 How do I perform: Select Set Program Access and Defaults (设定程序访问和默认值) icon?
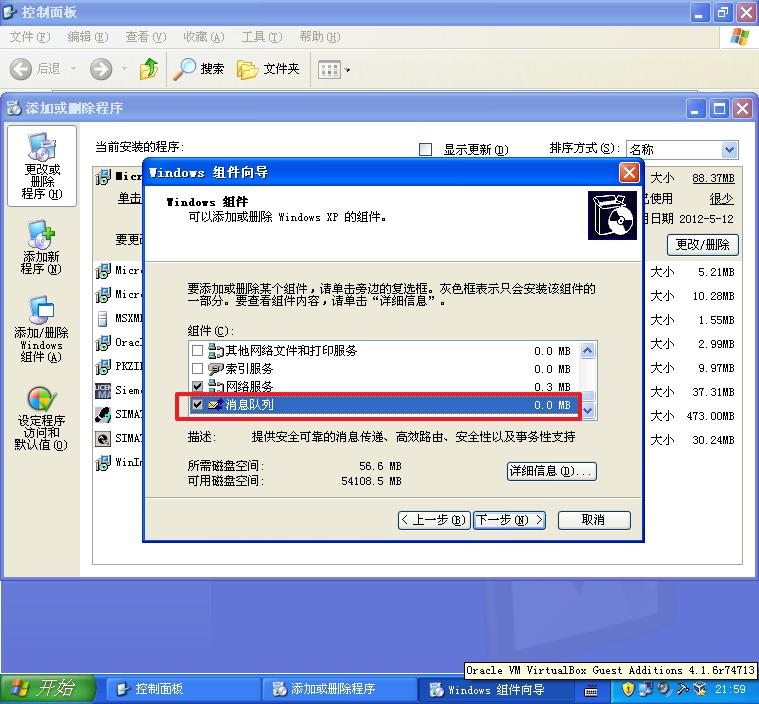pyautogui.click(x=41, y=418)
